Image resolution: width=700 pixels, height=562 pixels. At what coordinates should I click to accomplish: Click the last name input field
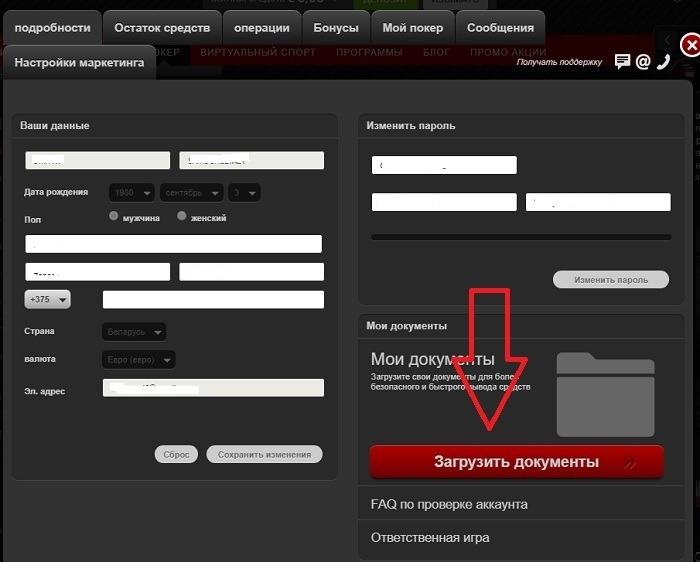[251, 160]
